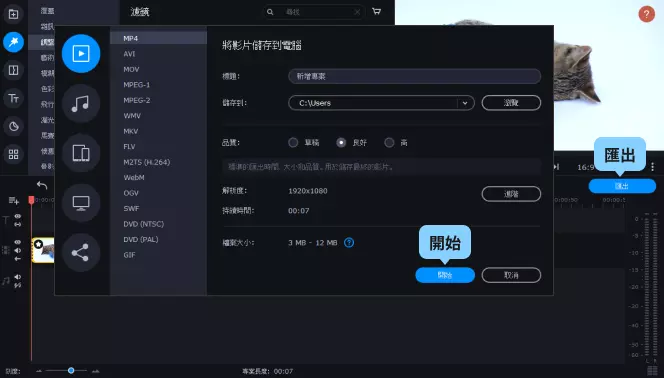Choose GIF format
Screen dimensions: 664x378
158,255
